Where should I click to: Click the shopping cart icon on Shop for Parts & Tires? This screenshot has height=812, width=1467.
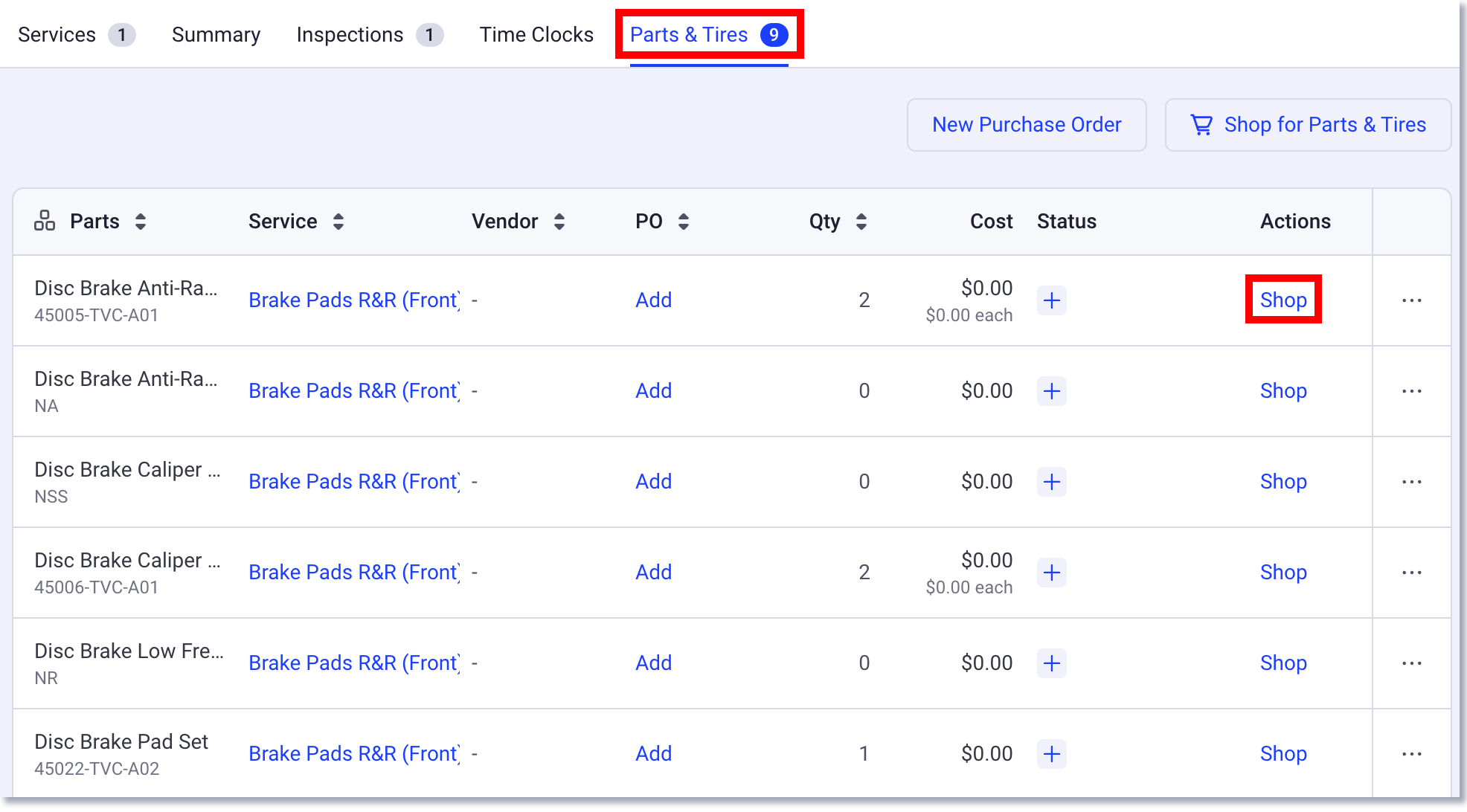(x=1203, y=125)
